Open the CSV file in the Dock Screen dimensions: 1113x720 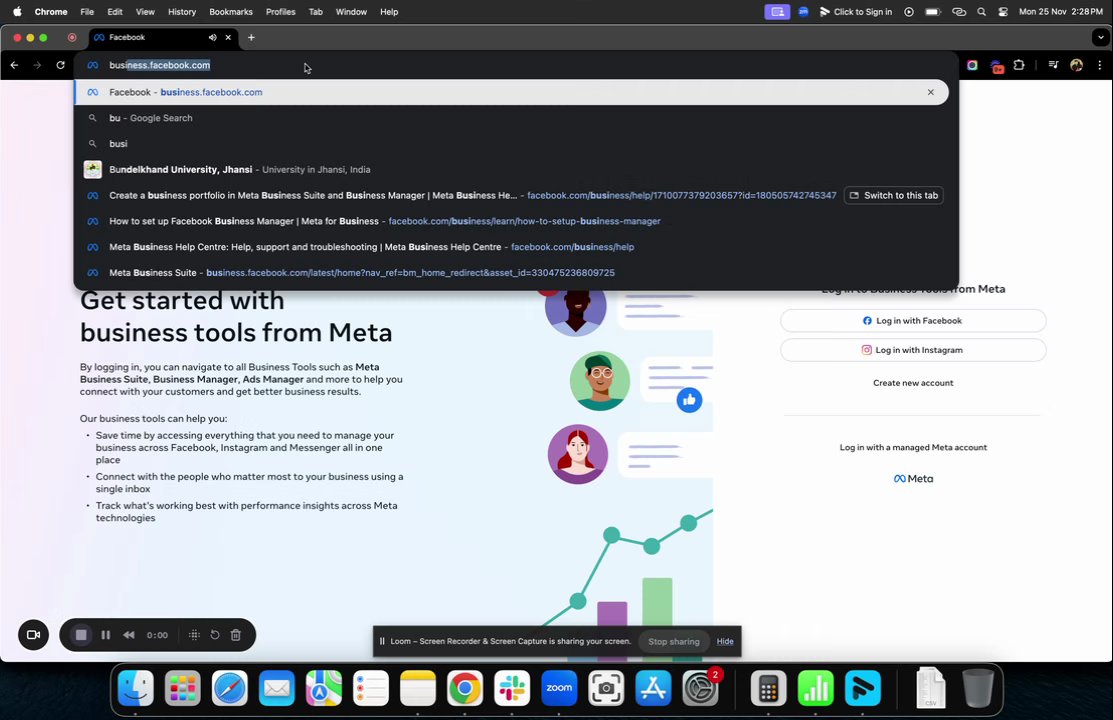(x=931, y=687)
